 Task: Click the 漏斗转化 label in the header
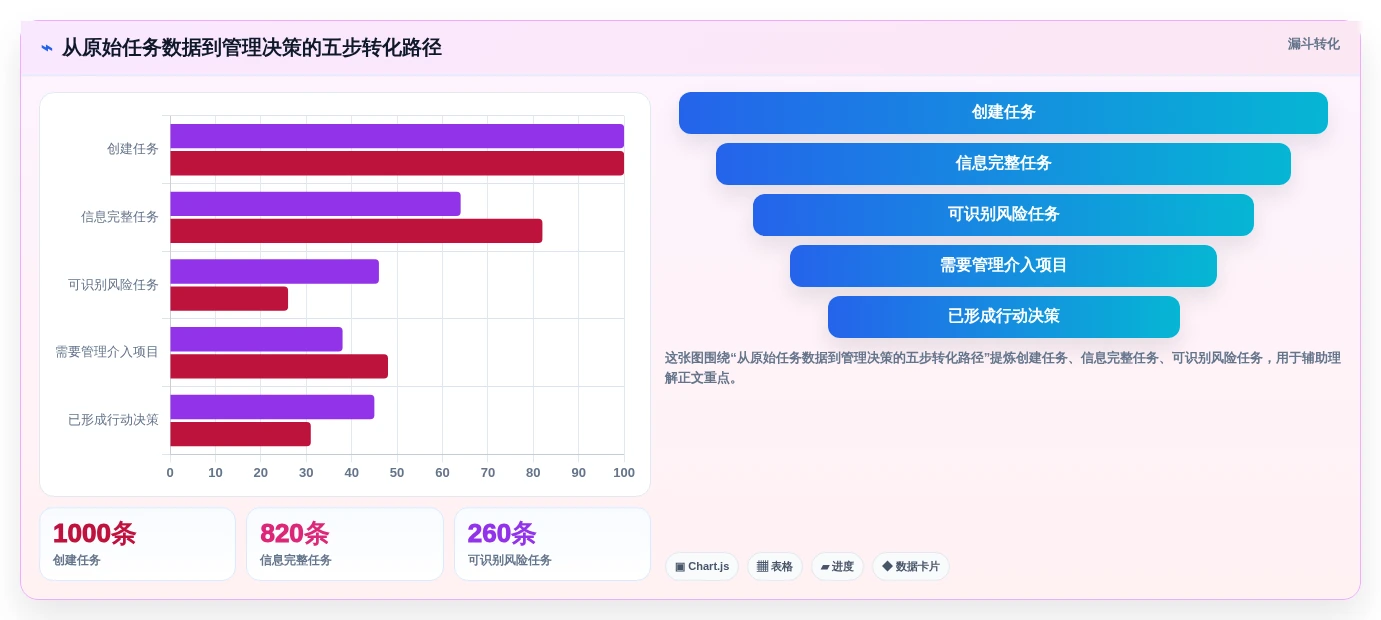click(1313, 44)
